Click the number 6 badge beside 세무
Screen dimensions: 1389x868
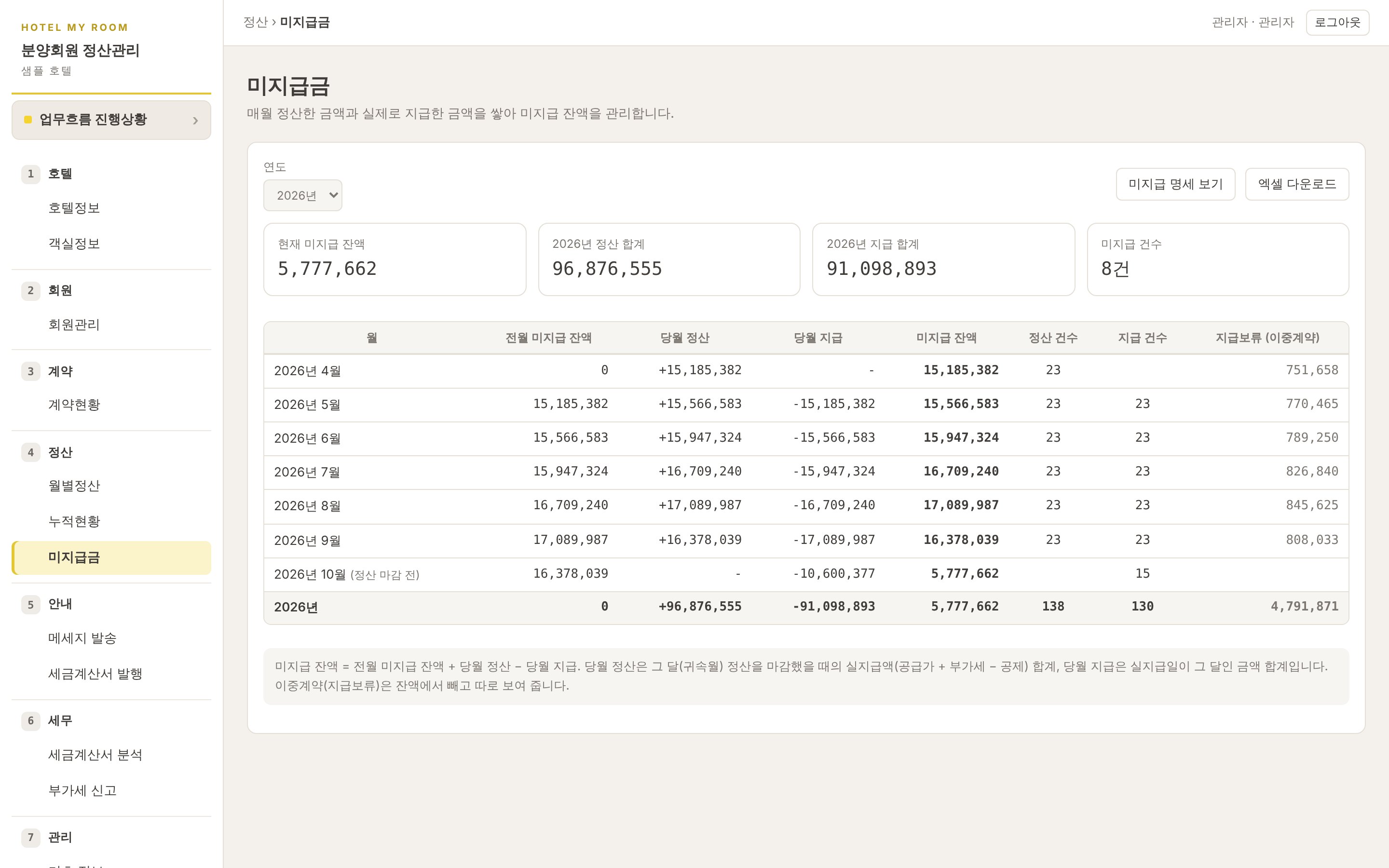(x=30, y=720)
